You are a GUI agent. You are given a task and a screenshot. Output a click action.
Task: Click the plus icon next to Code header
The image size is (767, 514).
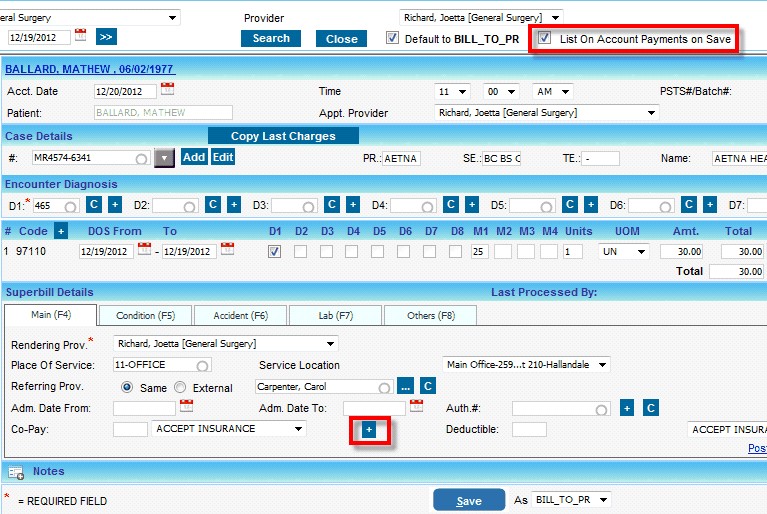click(x=60, y=231)
